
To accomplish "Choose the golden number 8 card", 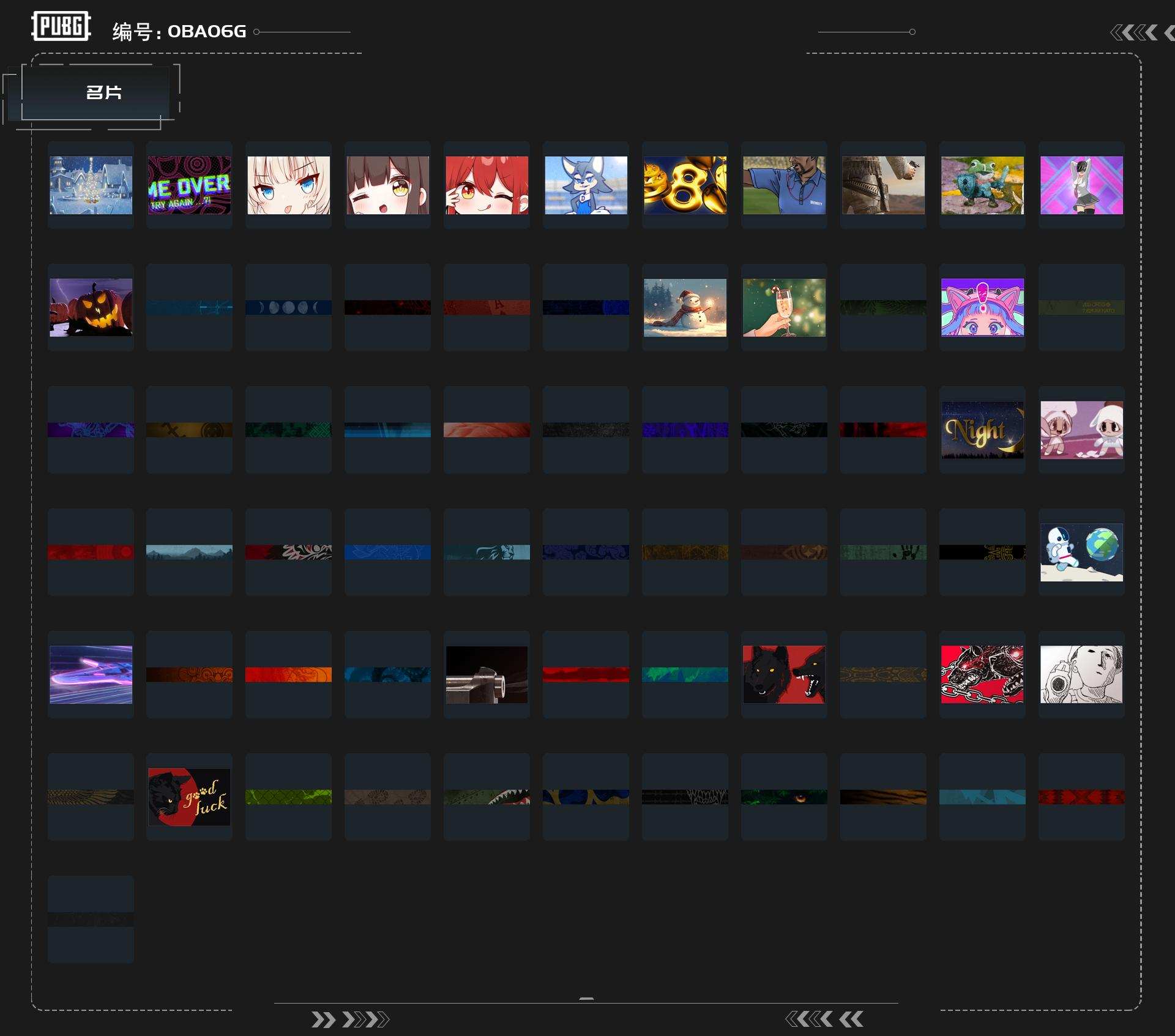I will pos(685,185).
